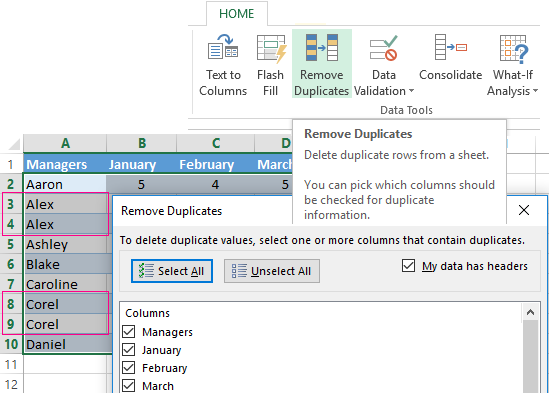Click cell containing Aaron
Screen dimensions: 549x393
pos(65,184)
